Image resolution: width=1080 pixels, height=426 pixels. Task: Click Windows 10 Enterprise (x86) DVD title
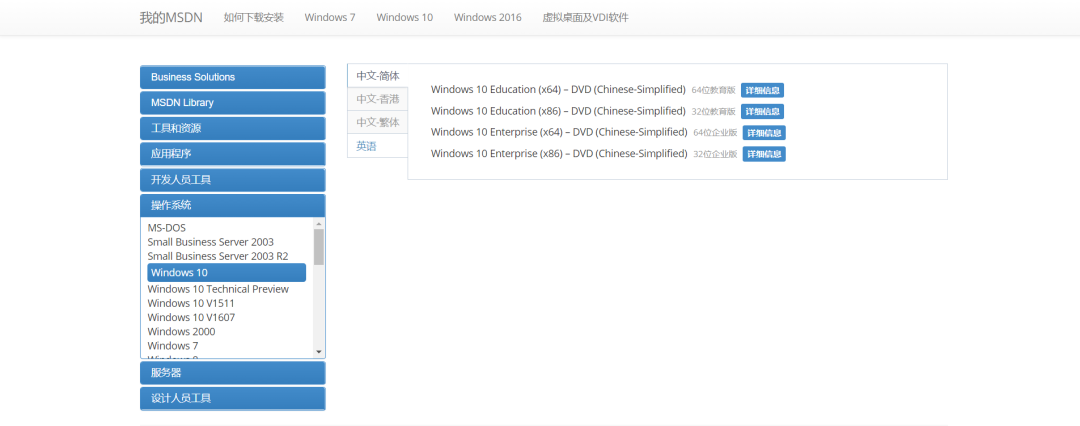click(559, 154)
